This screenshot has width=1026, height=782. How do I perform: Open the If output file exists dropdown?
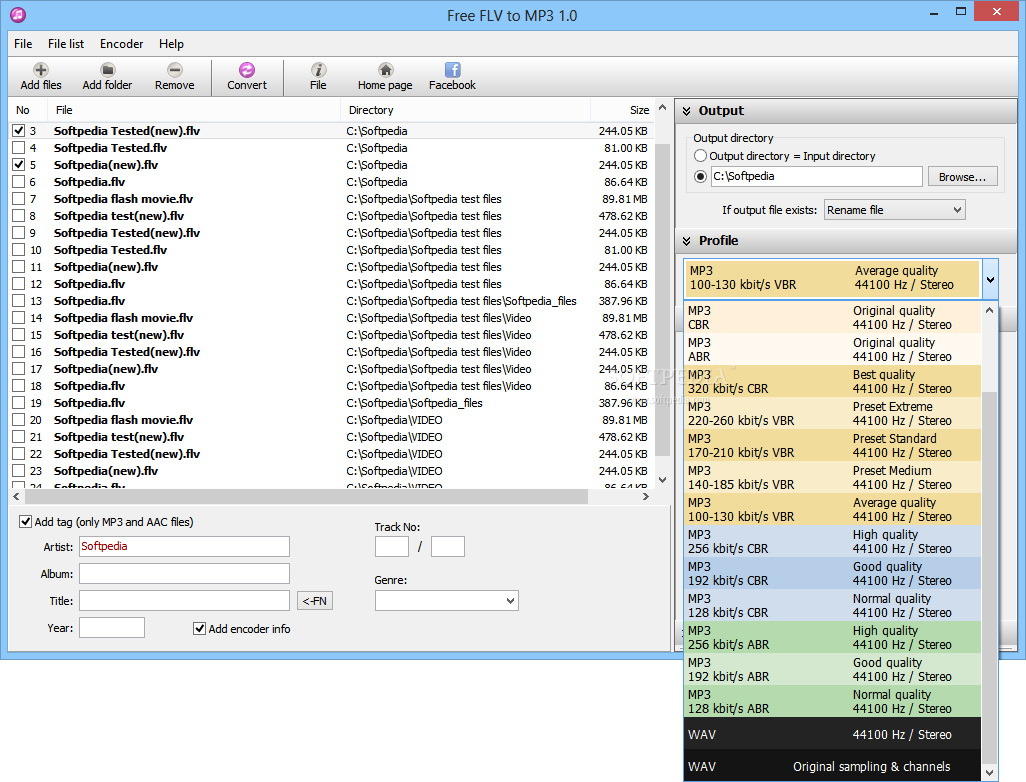[x=894, y=210]
